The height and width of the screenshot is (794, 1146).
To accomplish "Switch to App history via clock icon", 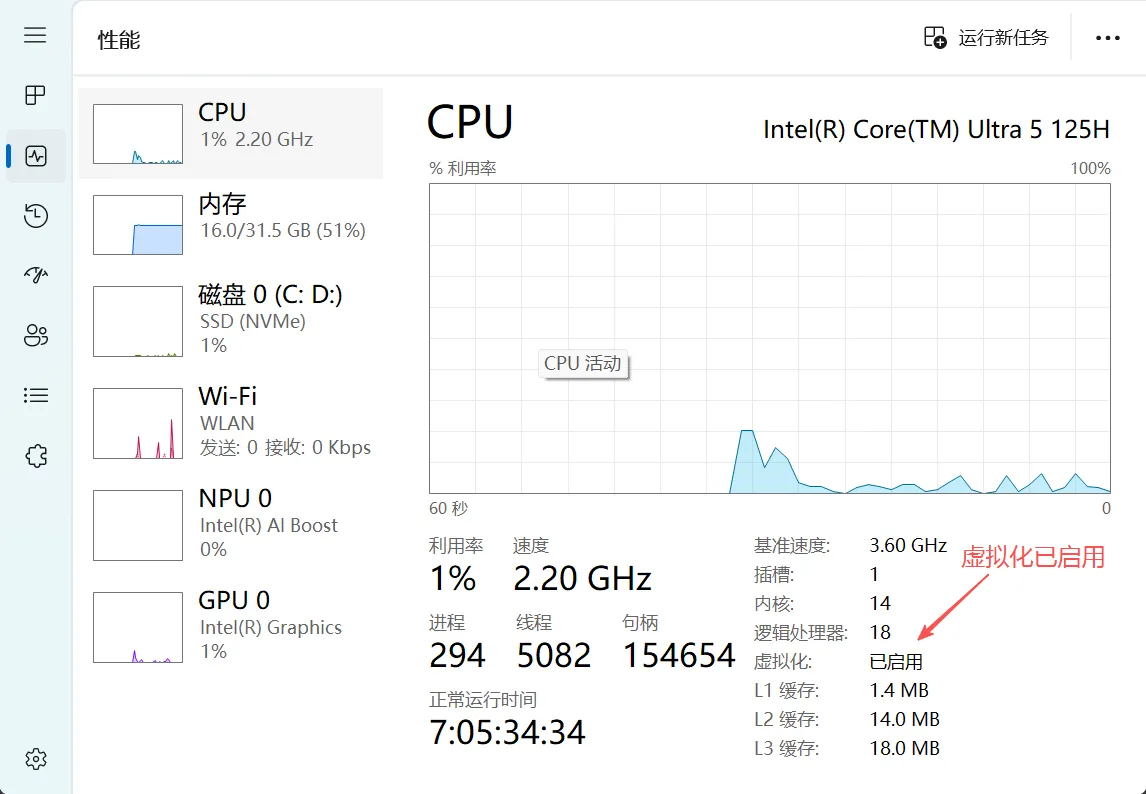I will [35, 215].
